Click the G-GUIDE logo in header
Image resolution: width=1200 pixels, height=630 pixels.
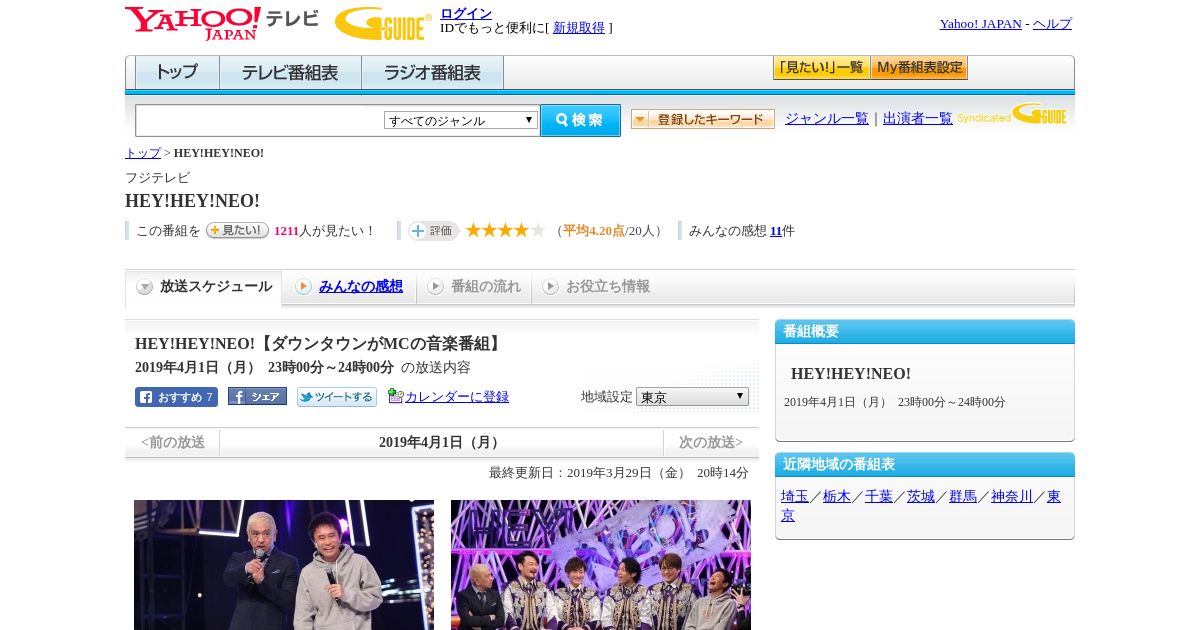tap(383, 23)
